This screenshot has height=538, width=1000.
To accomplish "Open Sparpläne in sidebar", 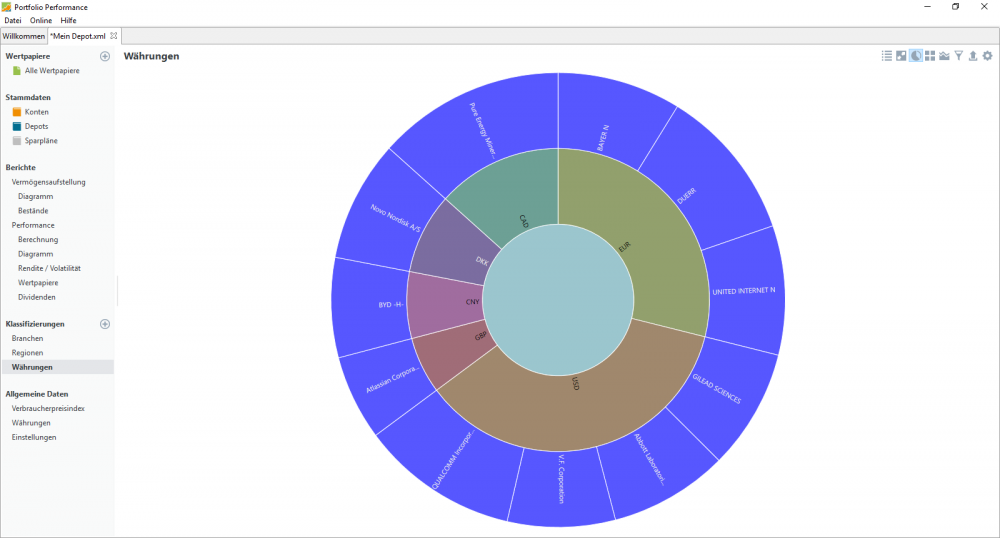I will 41,141.
